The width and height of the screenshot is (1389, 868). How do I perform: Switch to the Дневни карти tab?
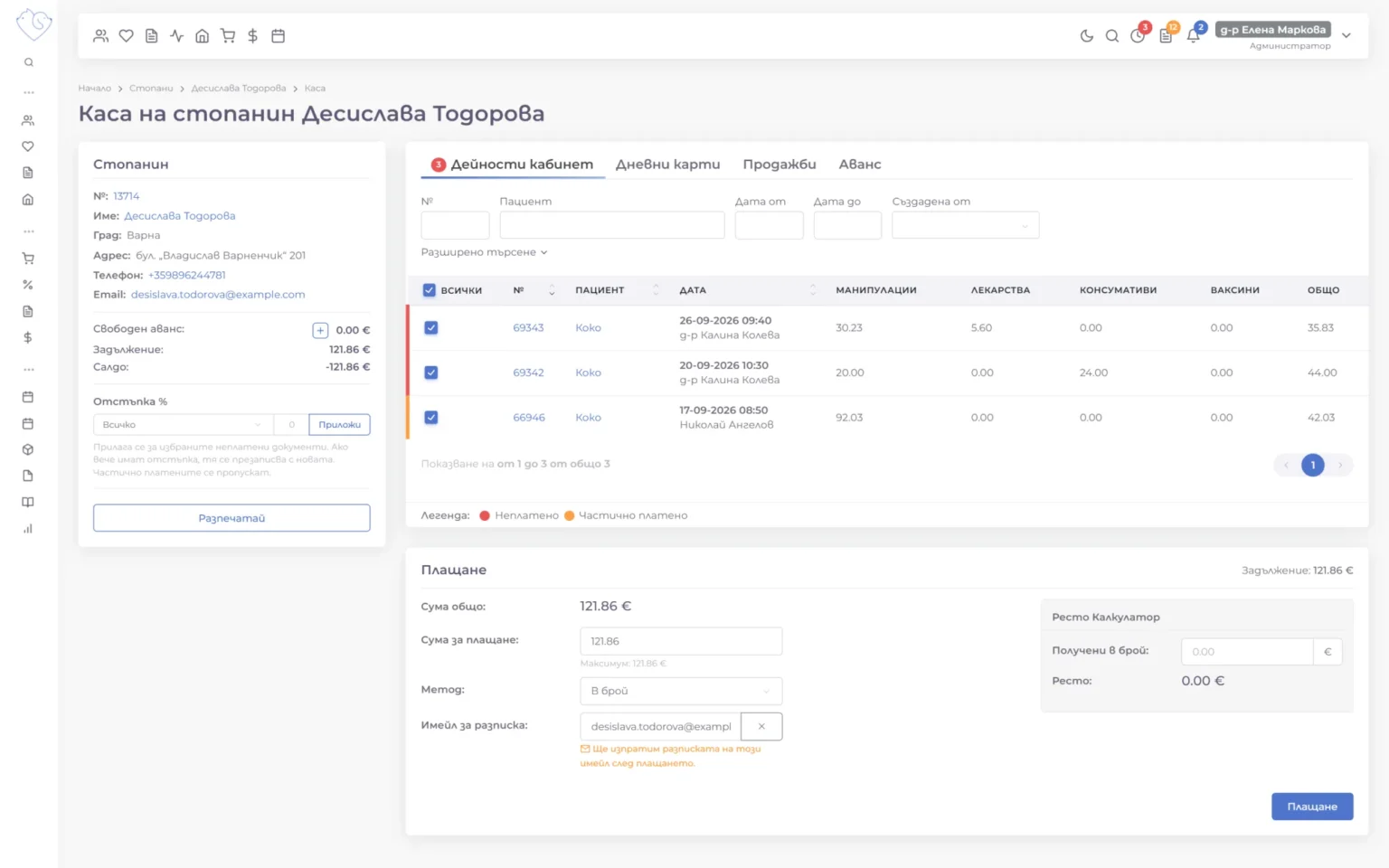668,165
